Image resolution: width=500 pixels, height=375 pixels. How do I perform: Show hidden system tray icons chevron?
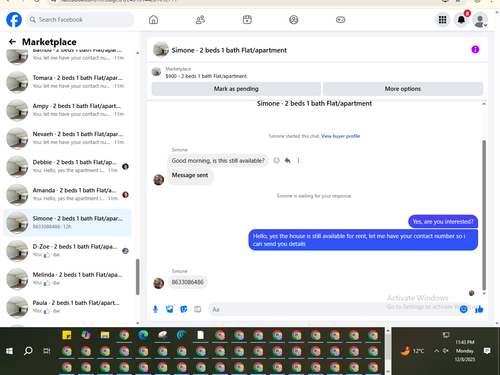click(x=436, y=351)
